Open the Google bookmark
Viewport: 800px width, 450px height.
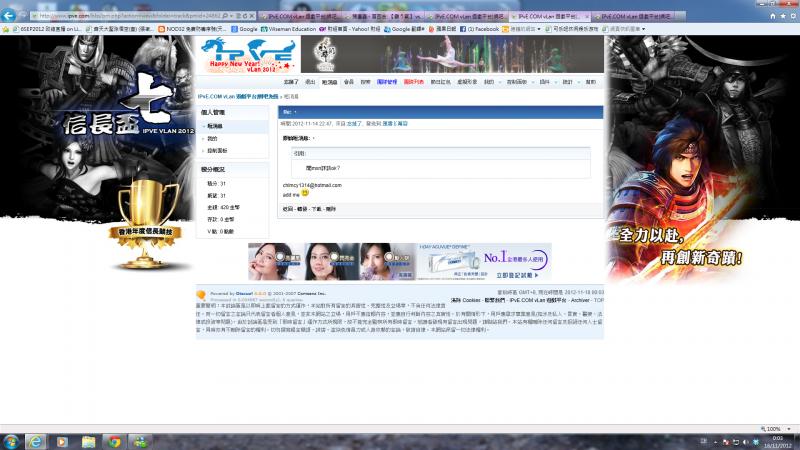click(x=244, y=29)
